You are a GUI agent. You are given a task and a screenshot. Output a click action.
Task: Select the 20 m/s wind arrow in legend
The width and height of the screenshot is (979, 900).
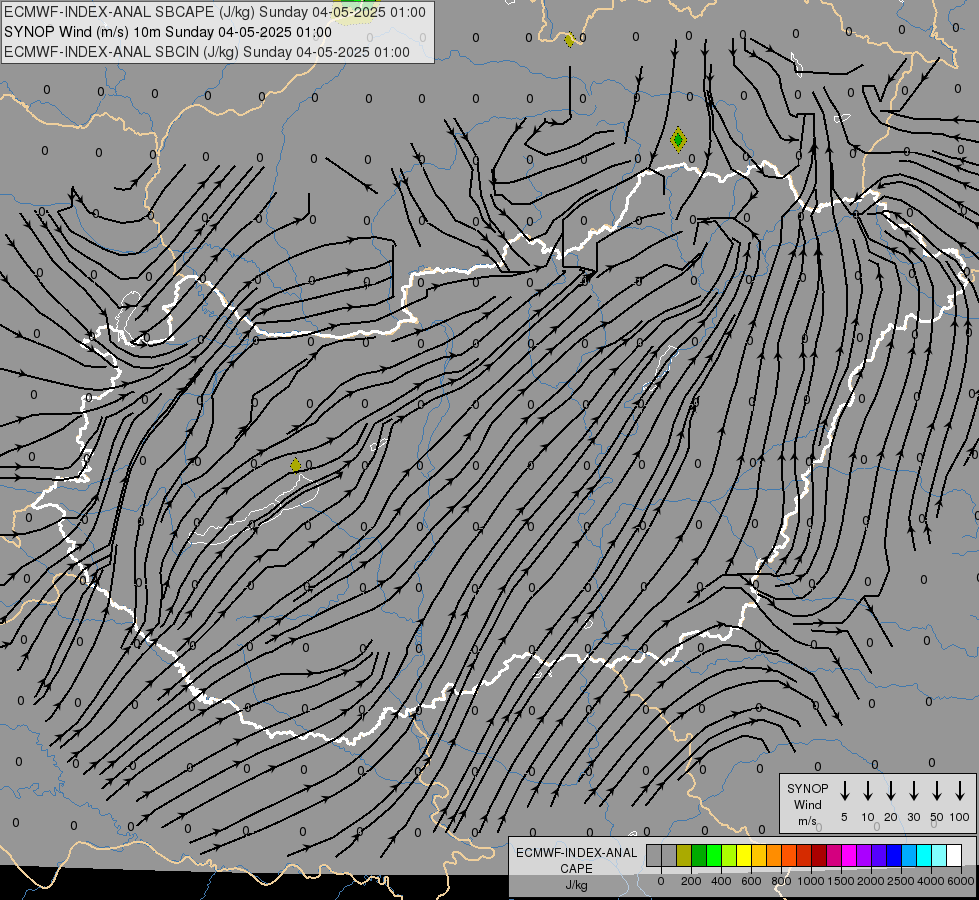(890, 791)
